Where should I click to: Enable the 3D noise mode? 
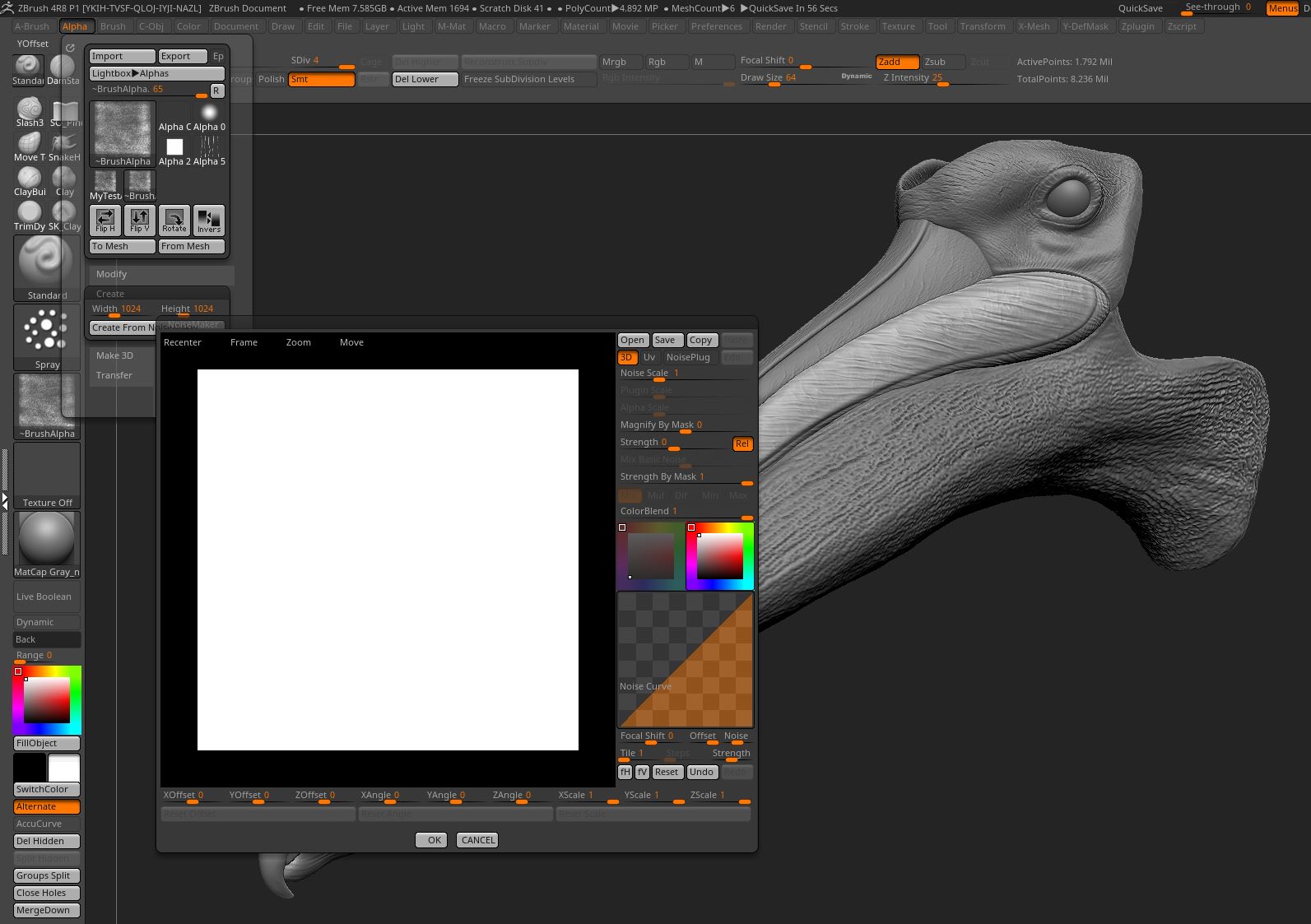[627, 357]
